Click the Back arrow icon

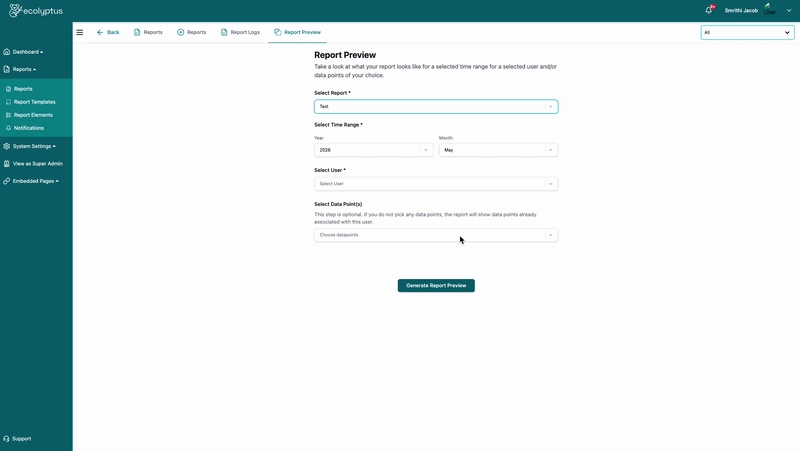pyautogui.click(x=100, y=32)
